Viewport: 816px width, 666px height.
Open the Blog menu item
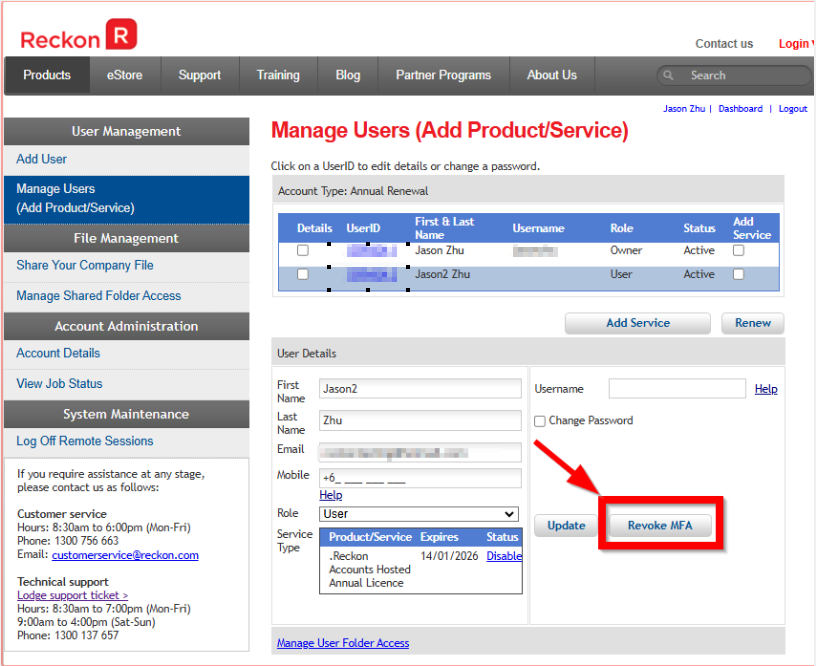(348, 75)
